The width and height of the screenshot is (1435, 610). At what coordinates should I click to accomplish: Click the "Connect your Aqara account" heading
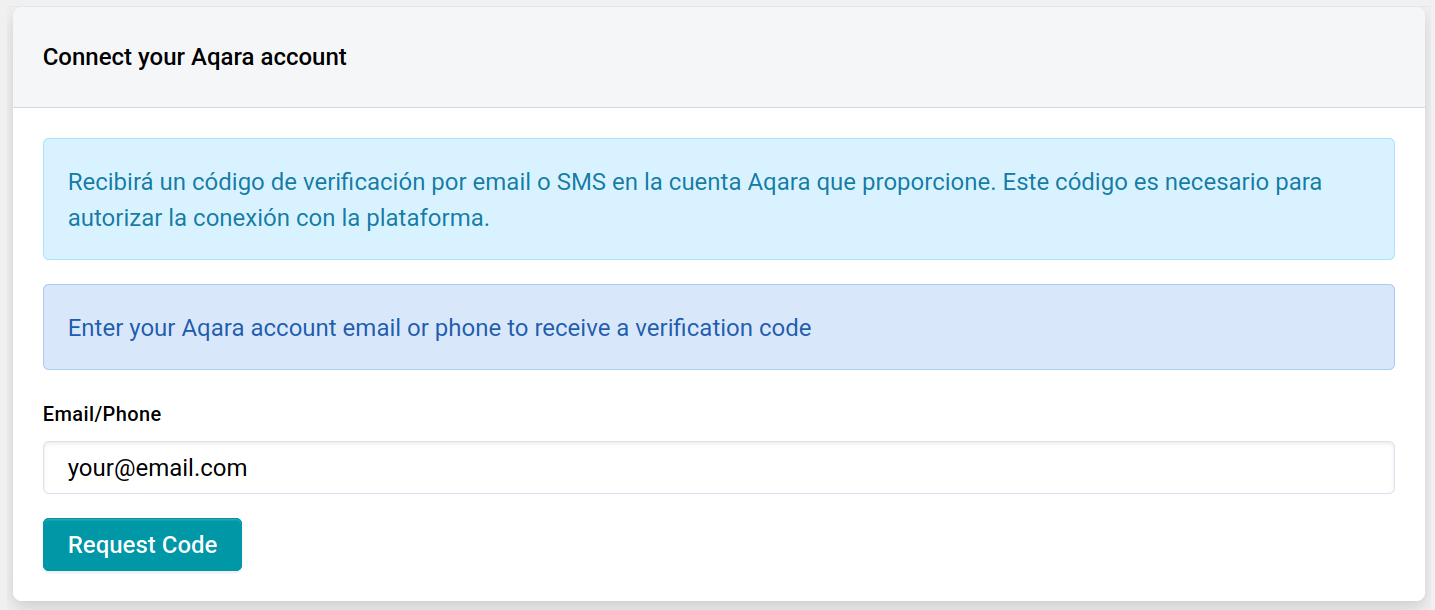(195, 57)
